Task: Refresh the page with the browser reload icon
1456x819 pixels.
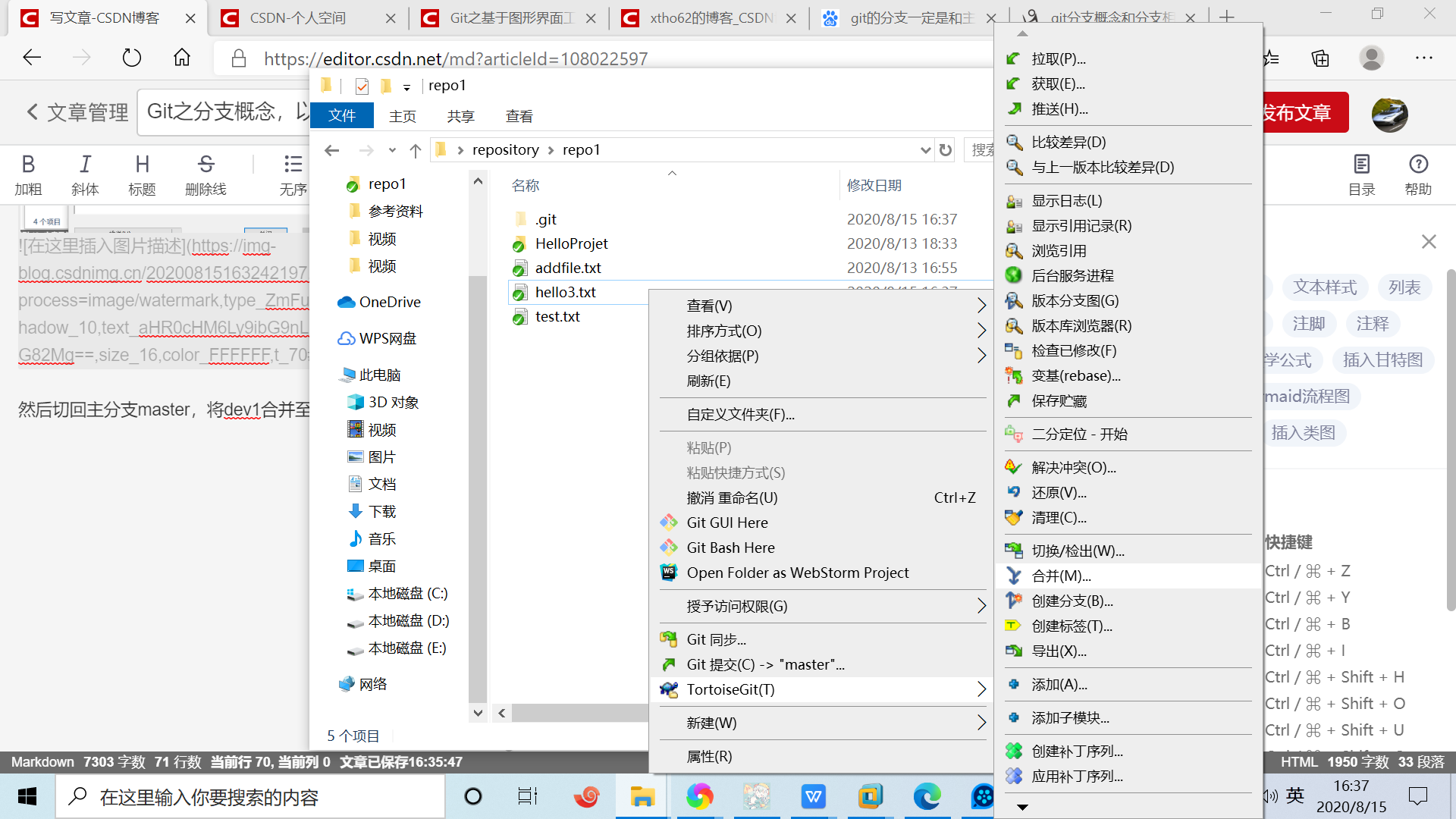Action: [x=131, y=58]
